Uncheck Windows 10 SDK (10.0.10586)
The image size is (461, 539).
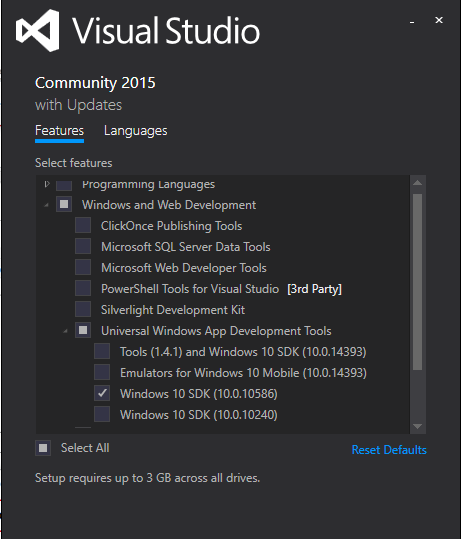click(x=102, y=393)
